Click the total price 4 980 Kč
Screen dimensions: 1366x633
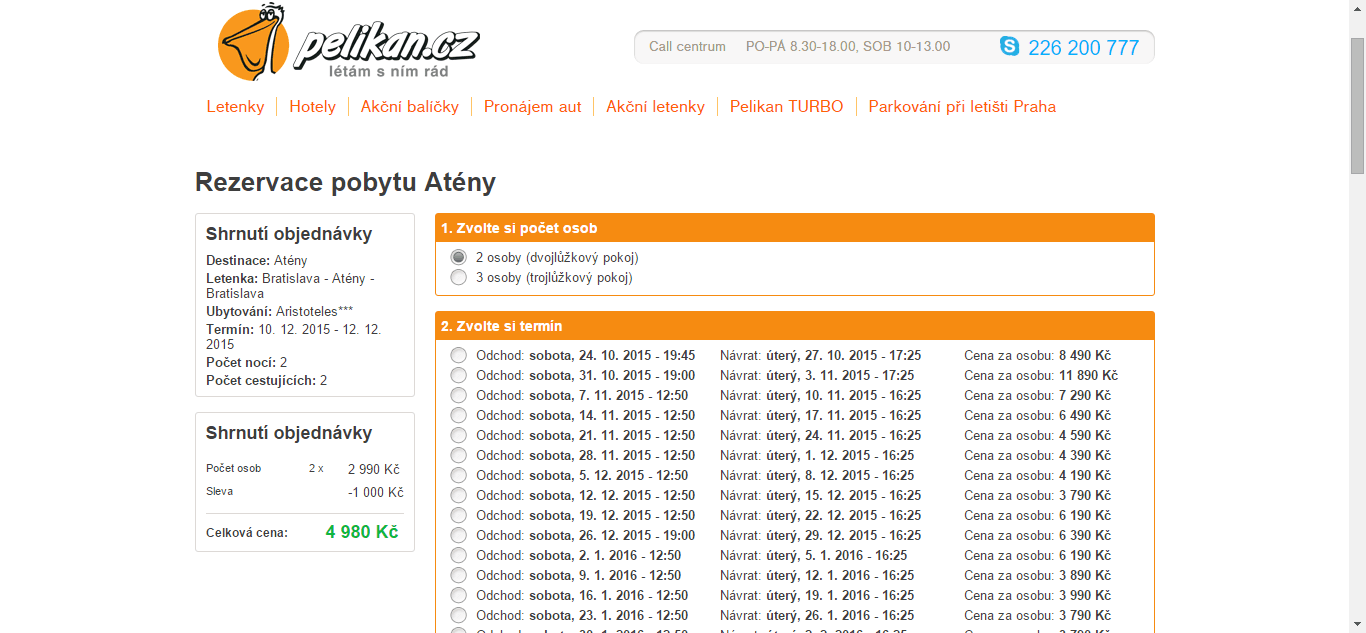(362, 532)
